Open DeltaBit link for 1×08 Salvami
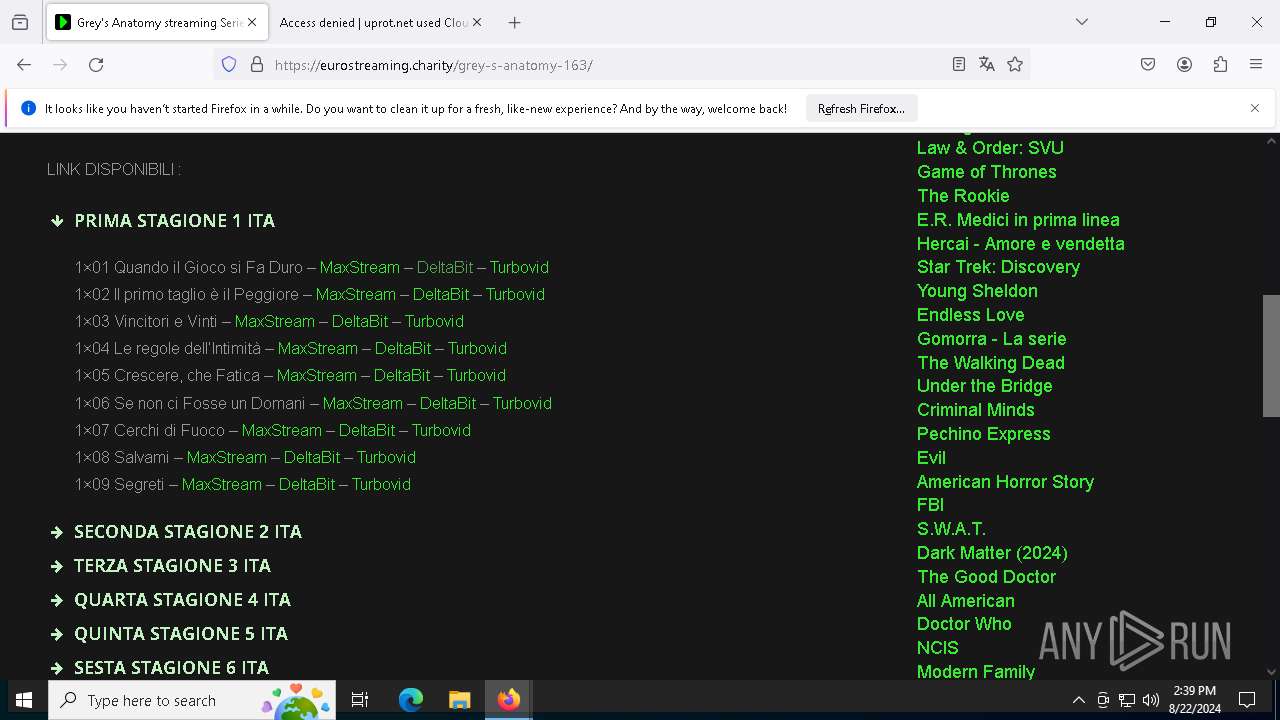Image resolution: width=1280 pixels, height=720 pixels. coord(311,457)
